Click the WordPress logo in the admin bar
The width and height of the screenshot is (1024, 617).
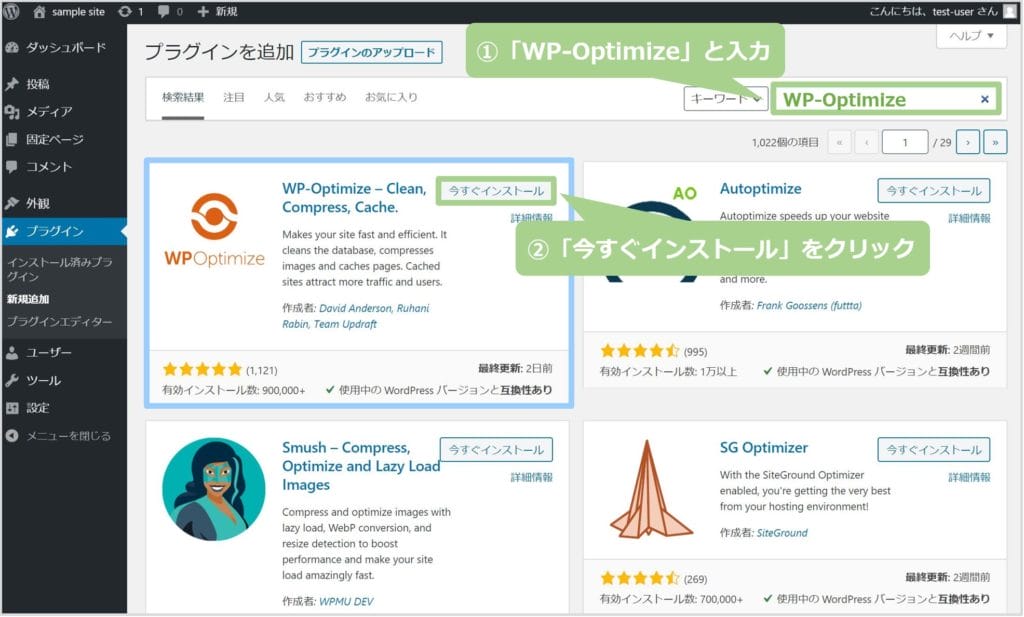click(11, 12)
